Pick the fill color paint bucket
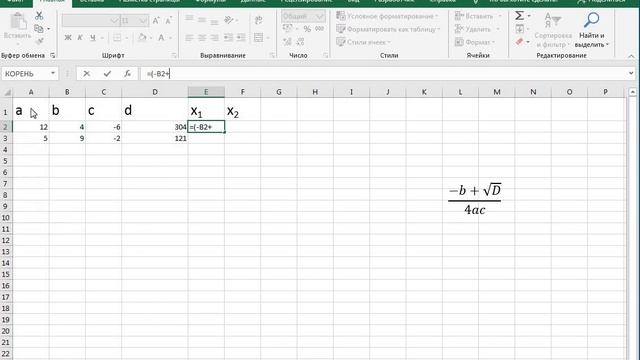 pyautogui.click(x=142, y=38)
